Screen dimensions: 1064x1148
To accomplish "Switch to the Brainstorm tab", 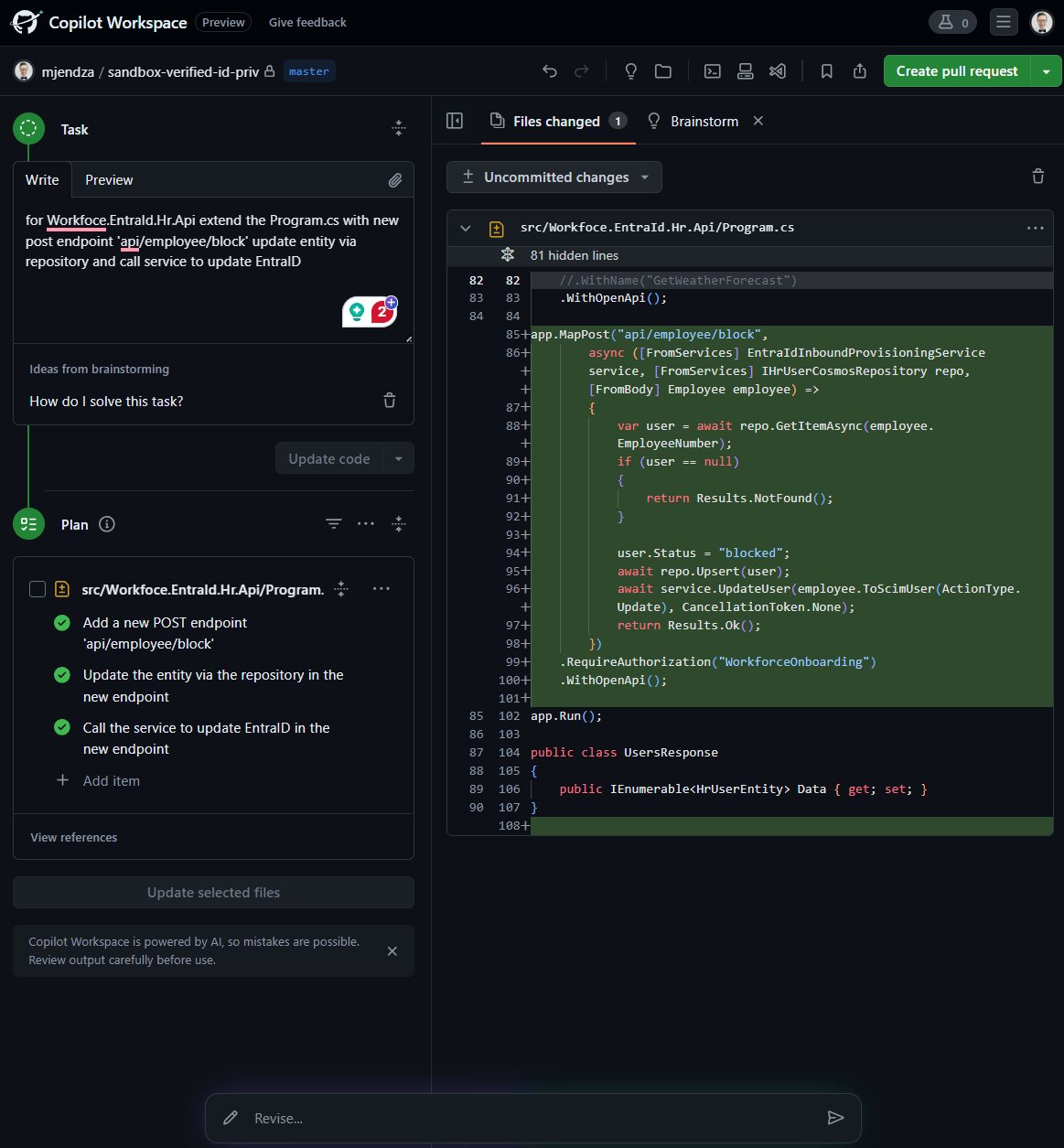I will coord(704,121).
